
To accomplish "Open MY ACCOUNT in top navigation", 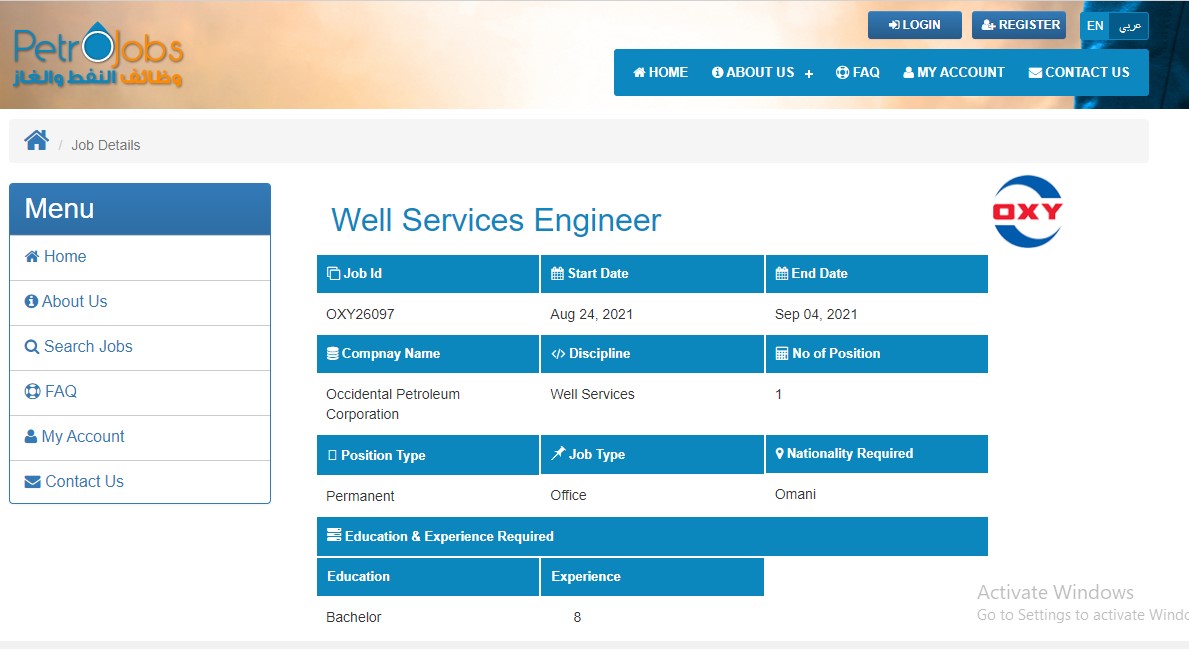I will [x=954, y=73].
